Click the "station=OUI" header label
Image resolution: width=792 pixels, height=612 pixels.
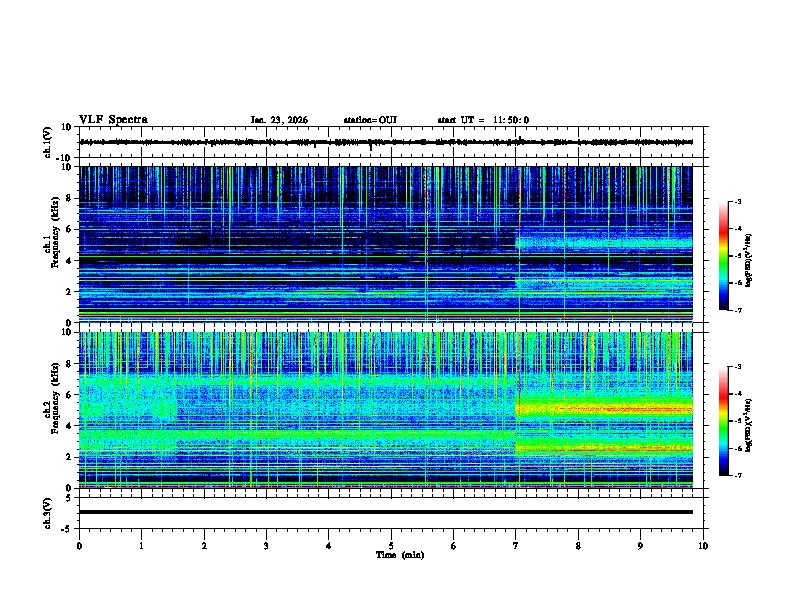tap(370, 120)
